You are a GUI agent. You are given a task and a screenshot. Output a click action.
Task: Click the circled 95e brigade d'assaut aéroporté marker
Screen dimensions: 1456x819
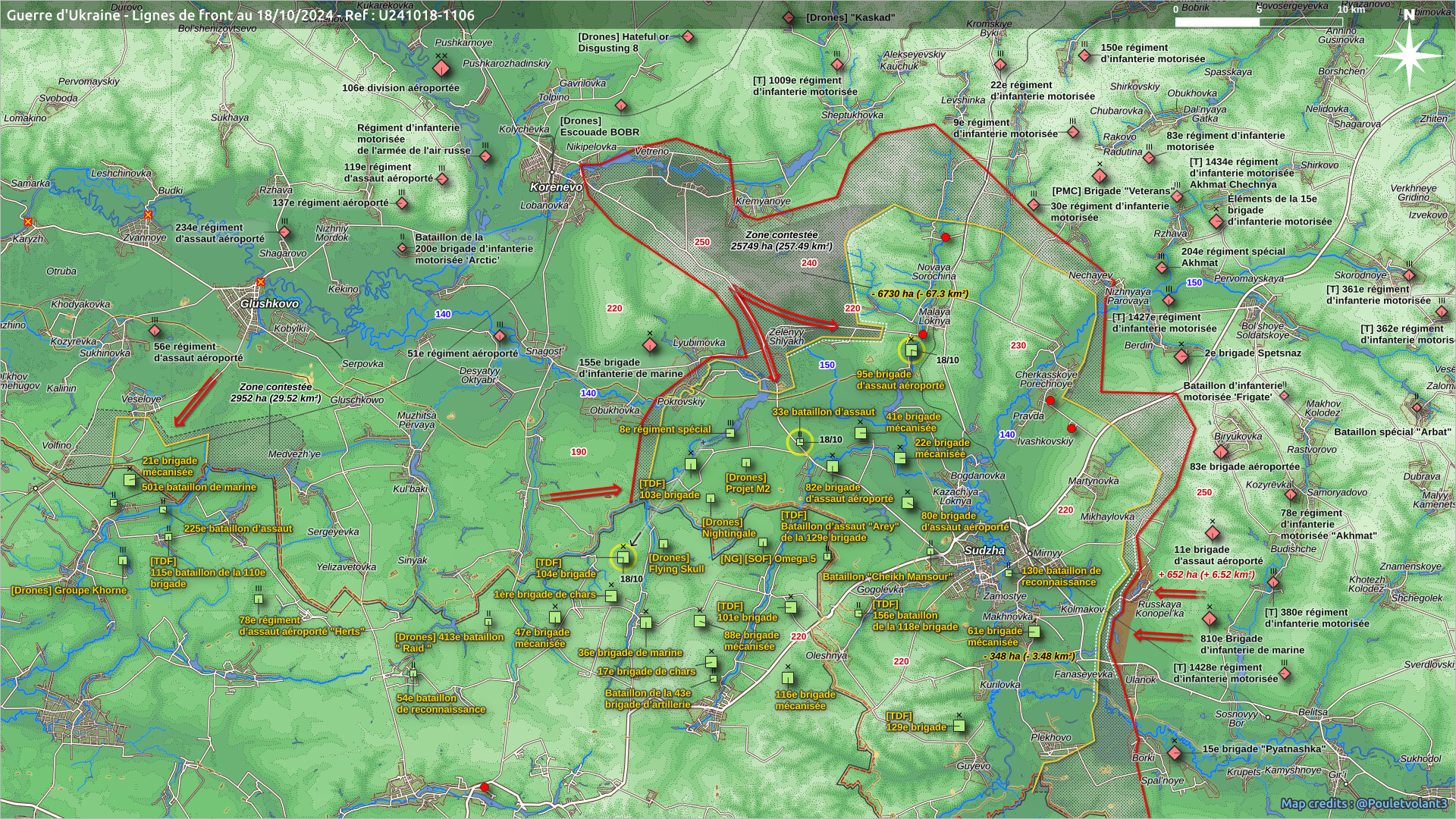pyautogui.click(x=912, y=350)
